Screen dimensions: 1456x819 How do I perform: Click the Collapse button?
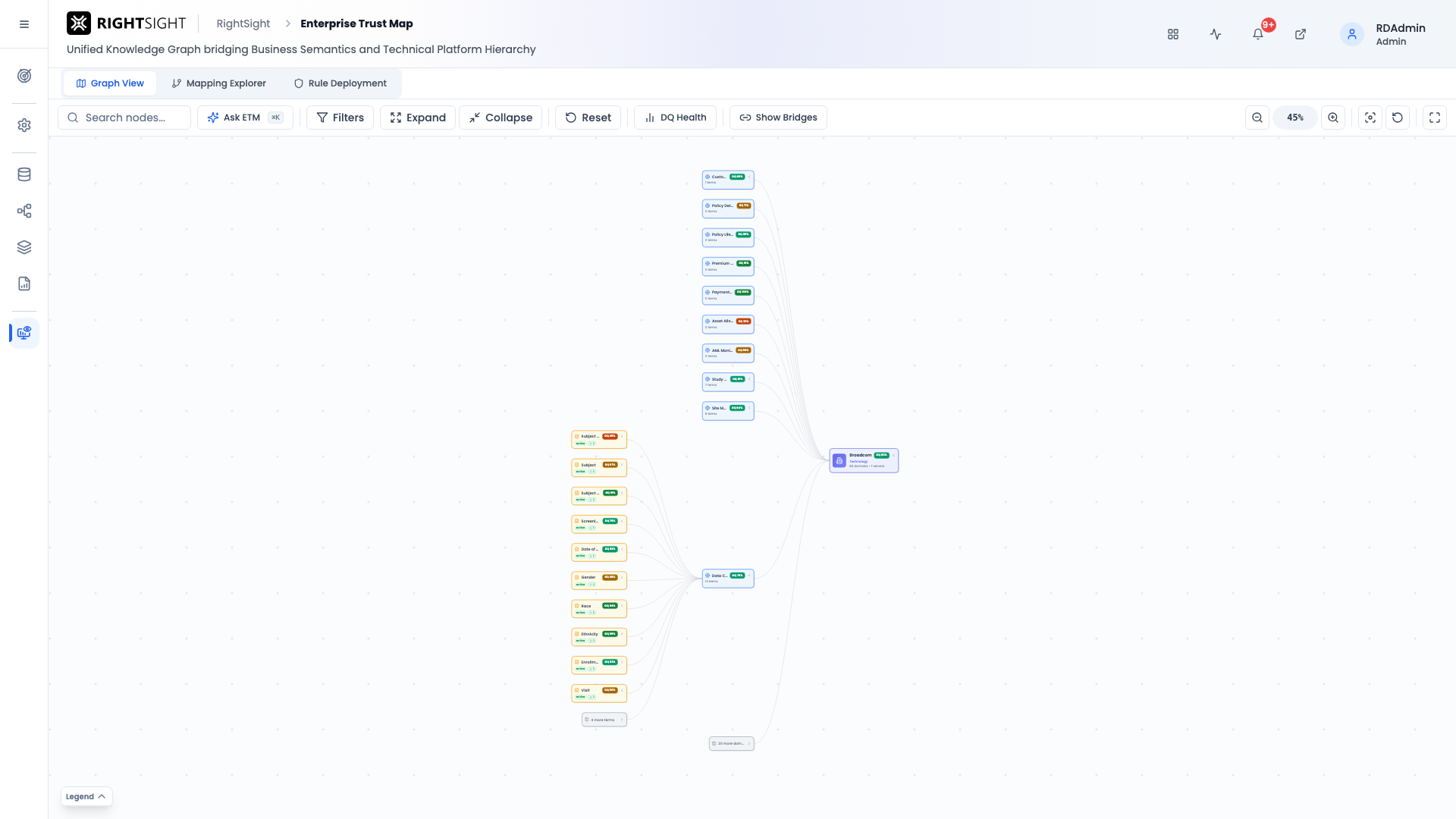pyautogui.click(x=500, y=118)
